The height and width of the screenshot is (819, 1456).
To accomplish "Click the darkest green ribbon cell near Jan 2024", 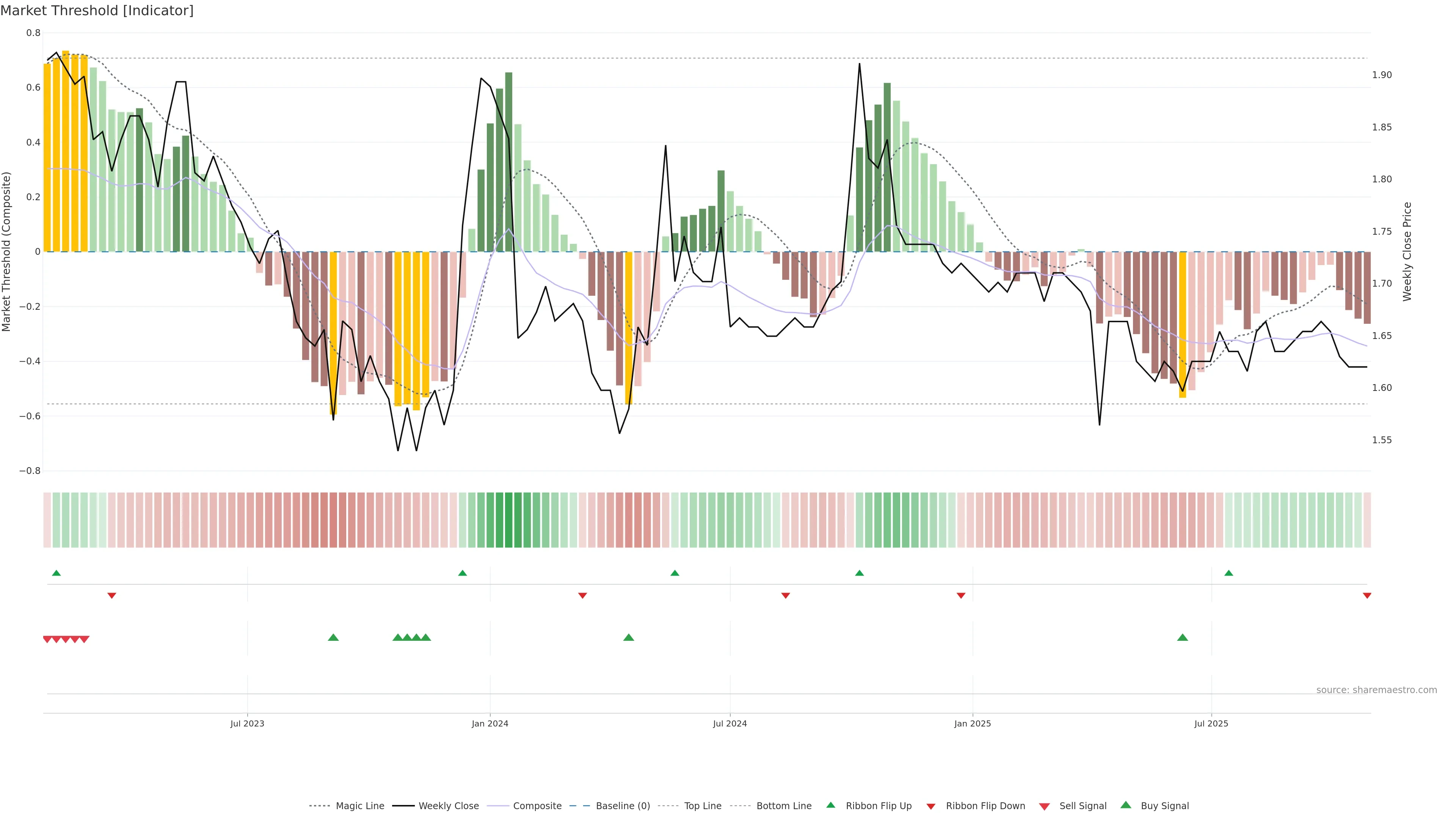I will pyautogui.click(x=508, y=520).
